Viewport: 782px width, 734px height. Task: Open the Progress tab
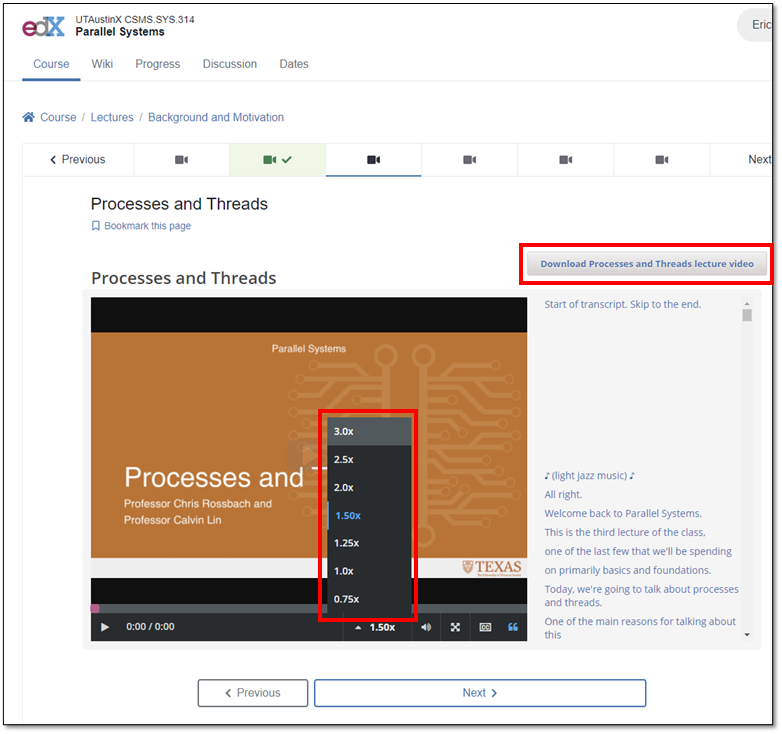click(x=158, y=64)
